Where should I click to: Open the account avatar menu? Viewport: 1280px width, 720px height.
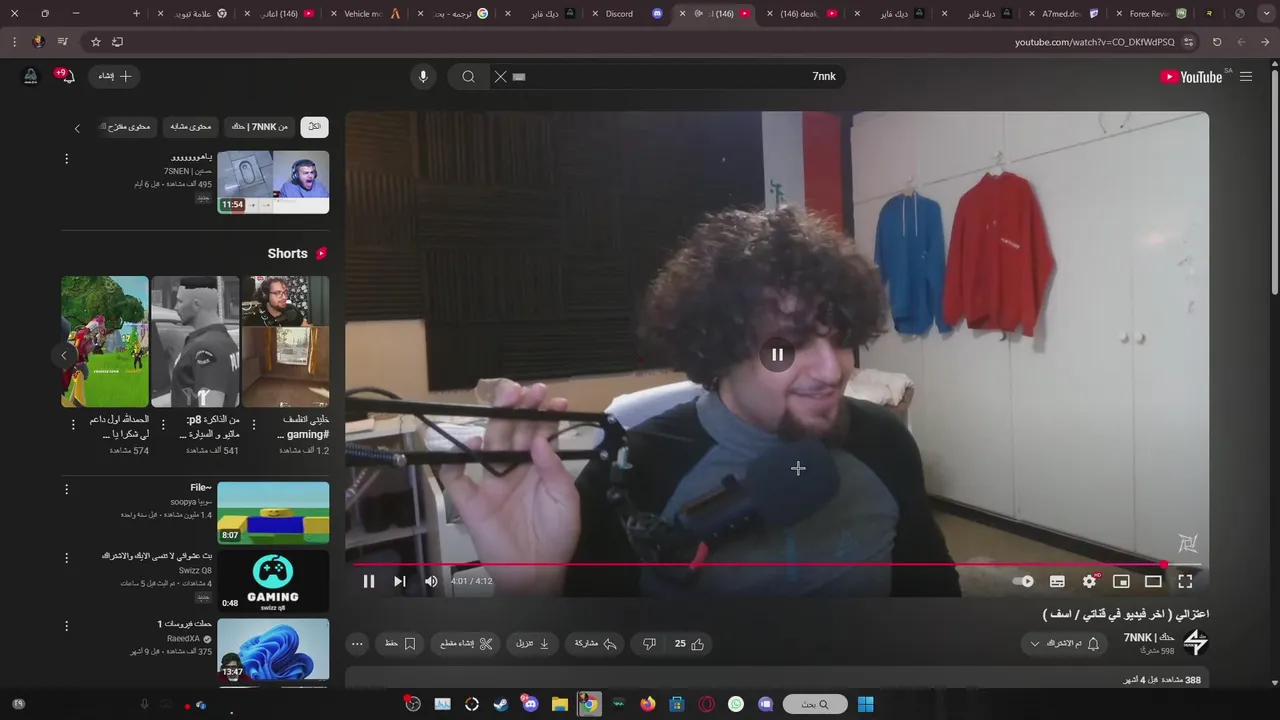pos(30,76)
